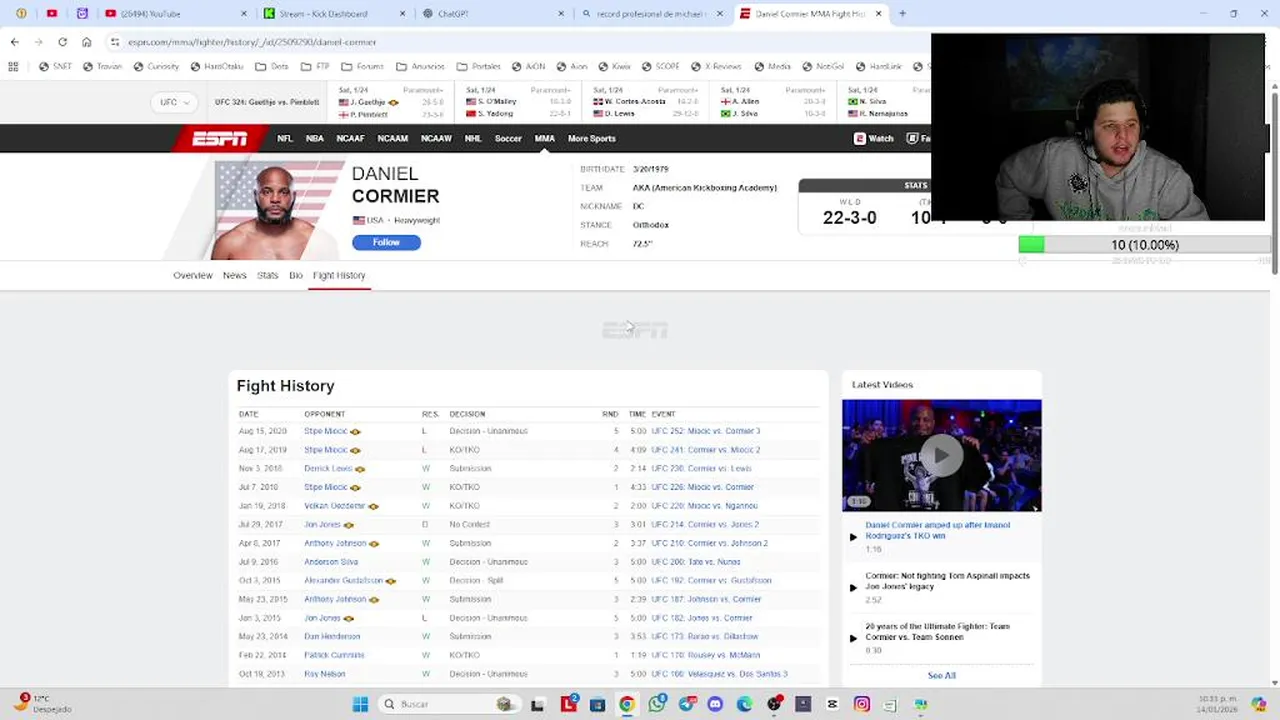Image resolution: width=1280 pixels, height=720 pixels.
Task: Open opponent Alexander Gustafsson link
Action: click(x=343, y=580)
